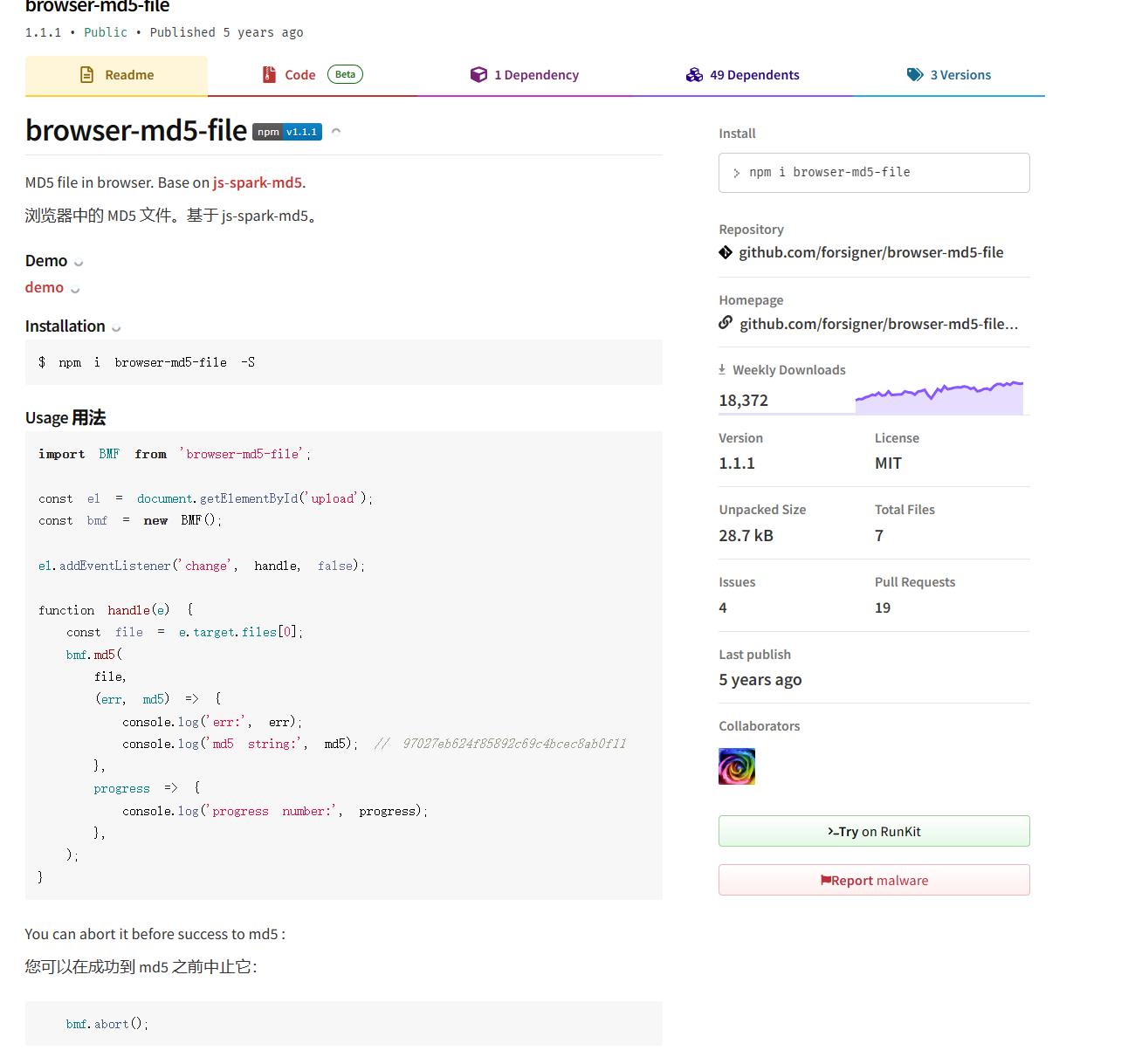Click the prompt chevron icon in install box

[x=737, y=174]
